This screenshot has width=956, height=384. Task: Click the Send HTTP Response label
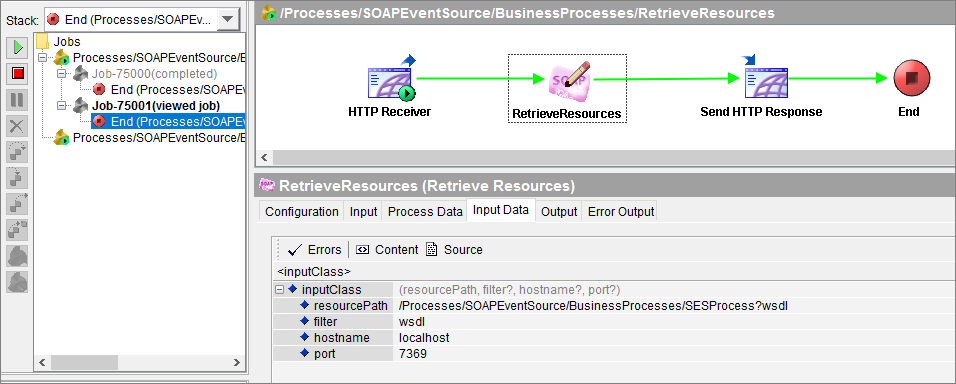pos(761,112)
